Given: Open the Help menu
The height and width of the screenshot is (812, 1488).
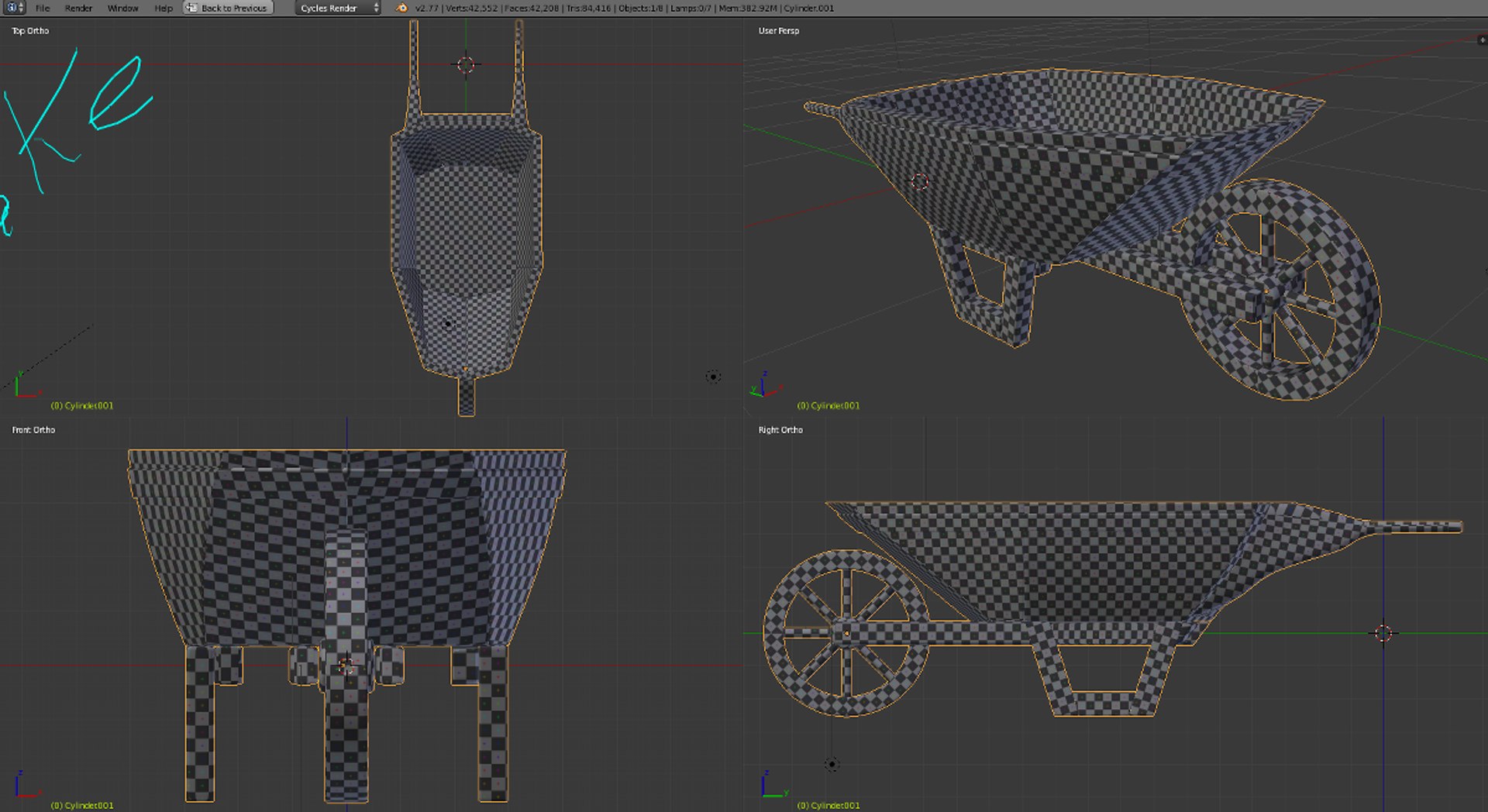Looking at the screenshot, I should 164,8.
